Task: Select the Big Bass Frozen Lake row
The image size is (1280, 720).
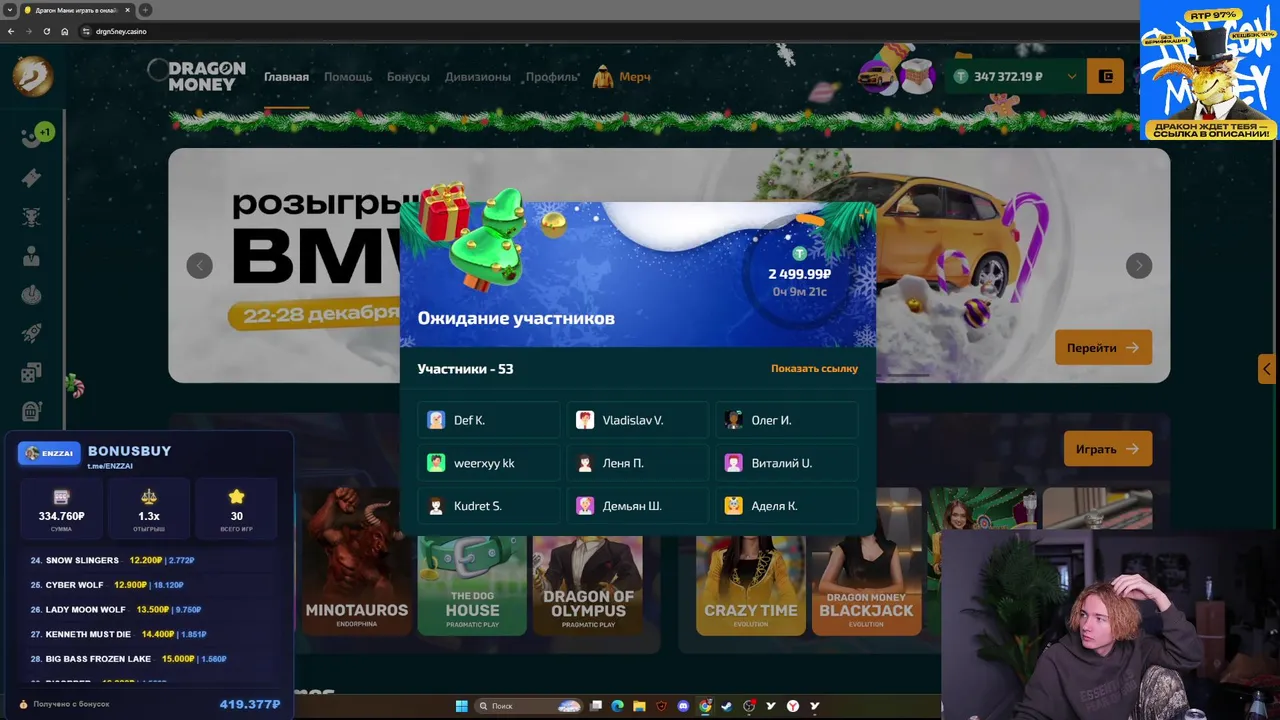Action: 150,659
